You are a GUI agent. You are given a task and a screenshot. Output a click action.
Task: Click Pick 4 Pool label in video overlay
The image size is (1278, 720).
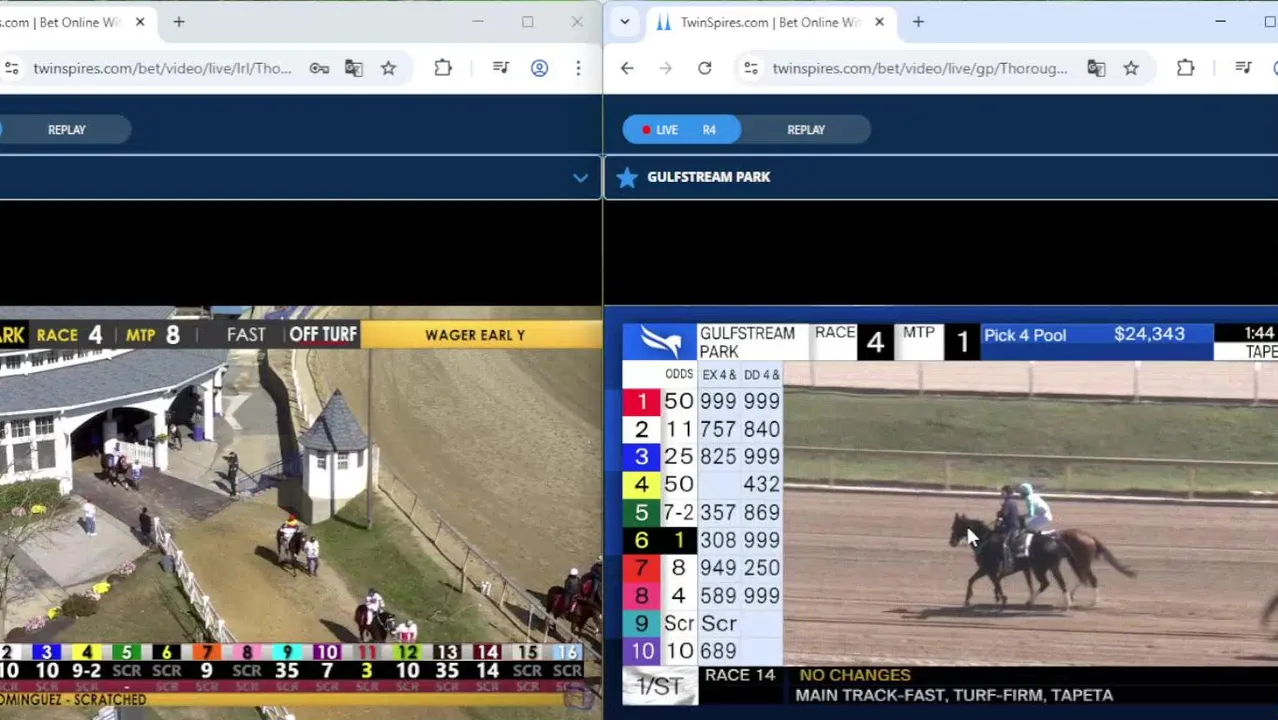tap(1025, 335)
